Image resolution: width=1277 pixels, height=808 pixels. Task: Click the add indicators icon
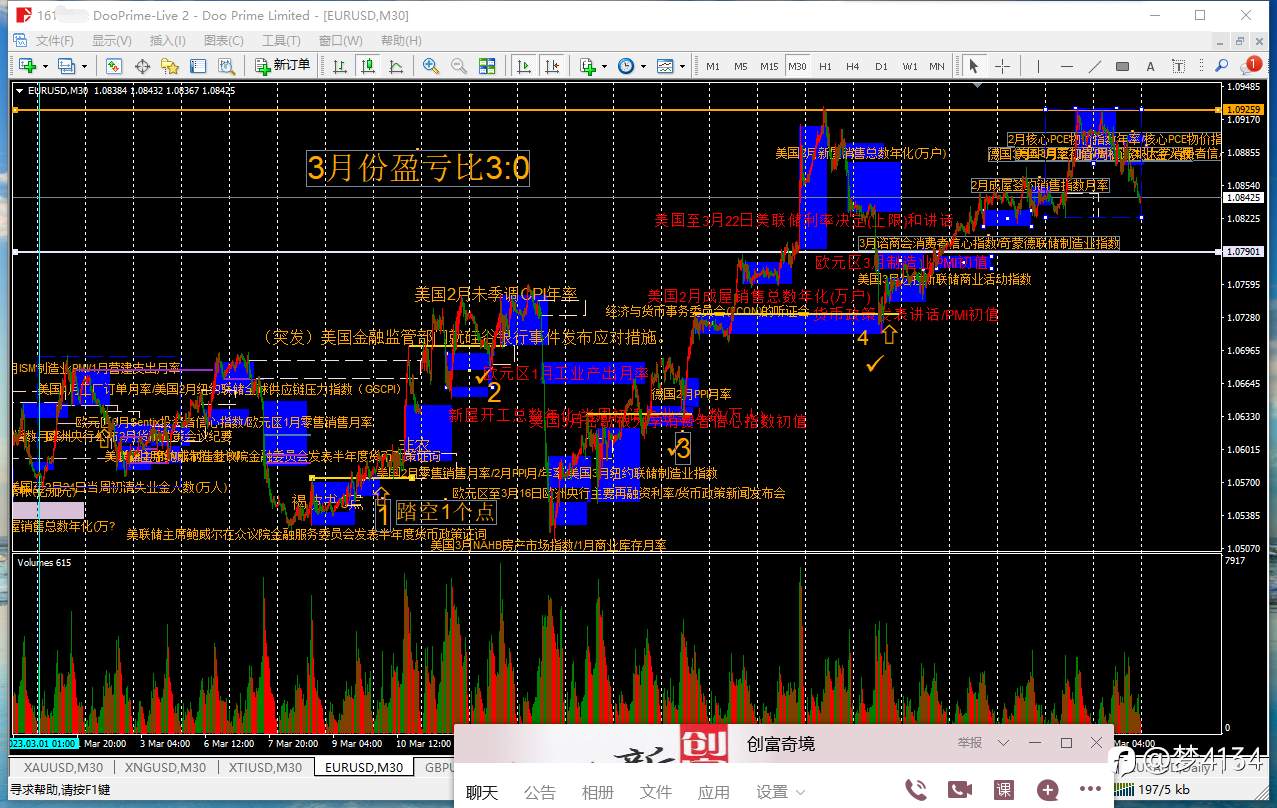click(x=588, y=66)
